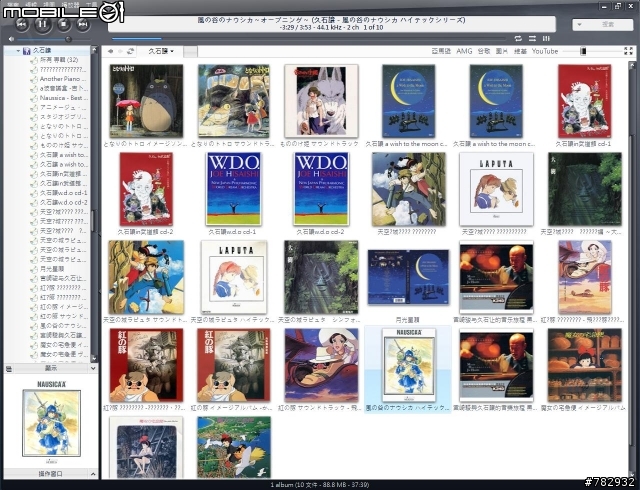The image size is (640, 490).
Task: Toggle fullscreen view icon
Action: point(629,51)
